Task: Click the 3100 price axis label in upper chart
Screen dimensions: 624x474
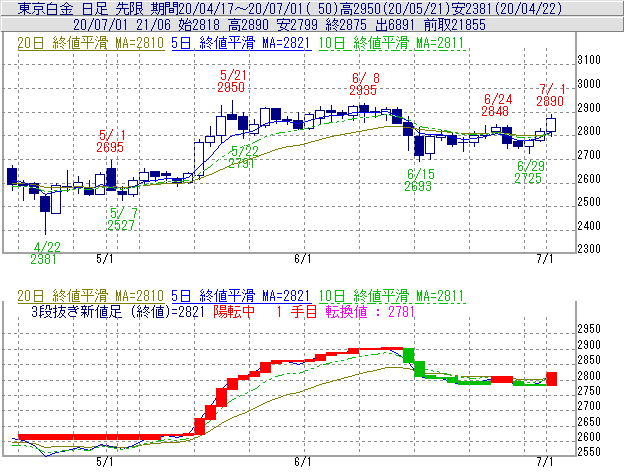Action: tap(589, 60)
